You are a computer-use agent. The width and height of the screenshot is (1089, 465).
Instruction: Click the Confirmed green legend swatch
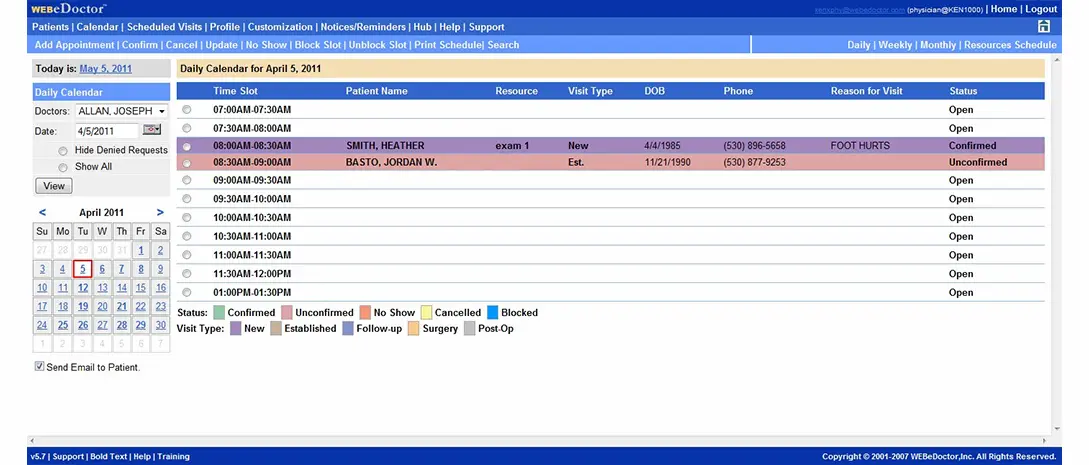tap(218, 312)
